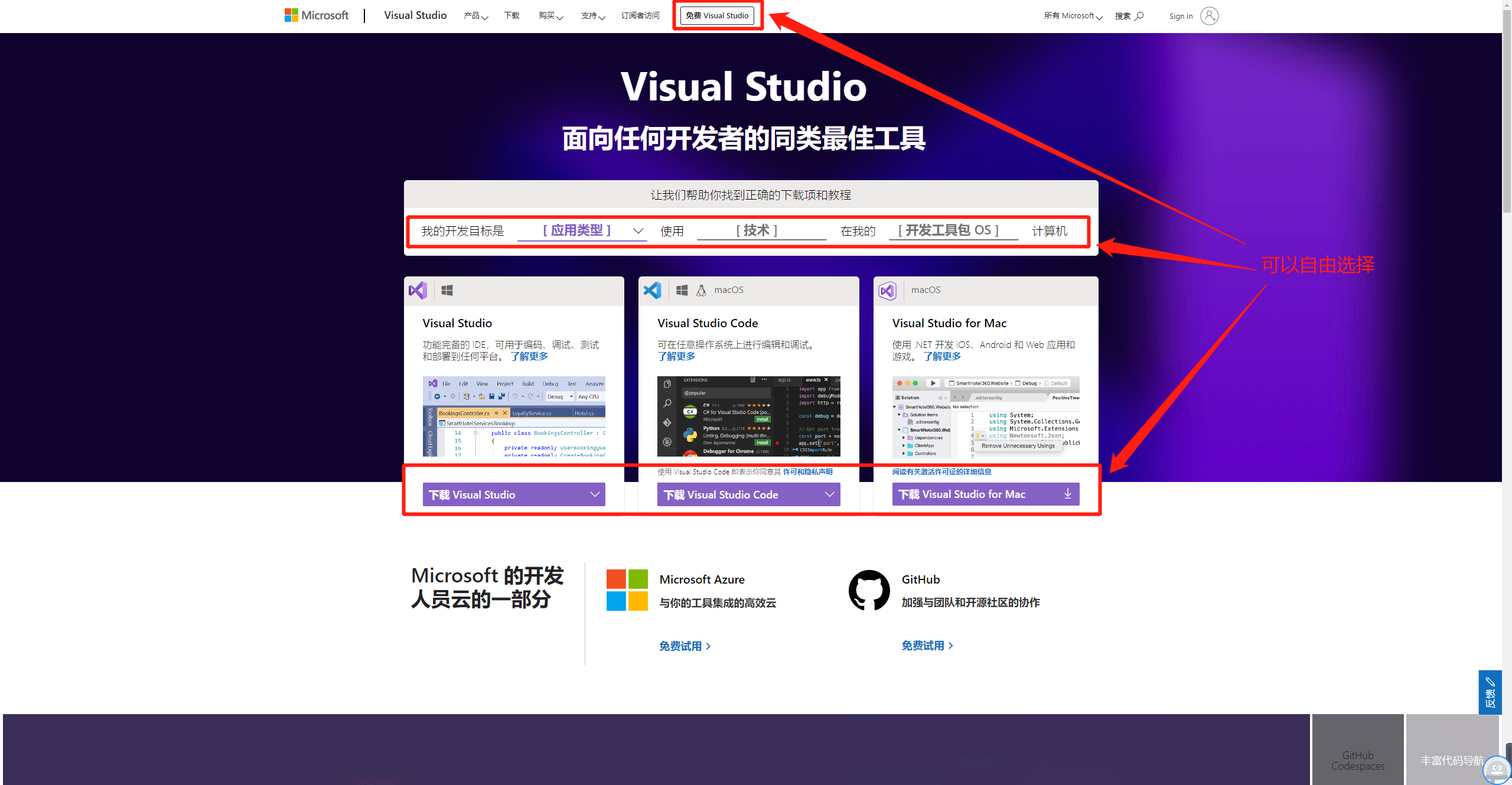This screenshot has width=1512, height=785.
Task: Click the VS Code extensions screenshot thumbnail
Action: pos(749,416)
